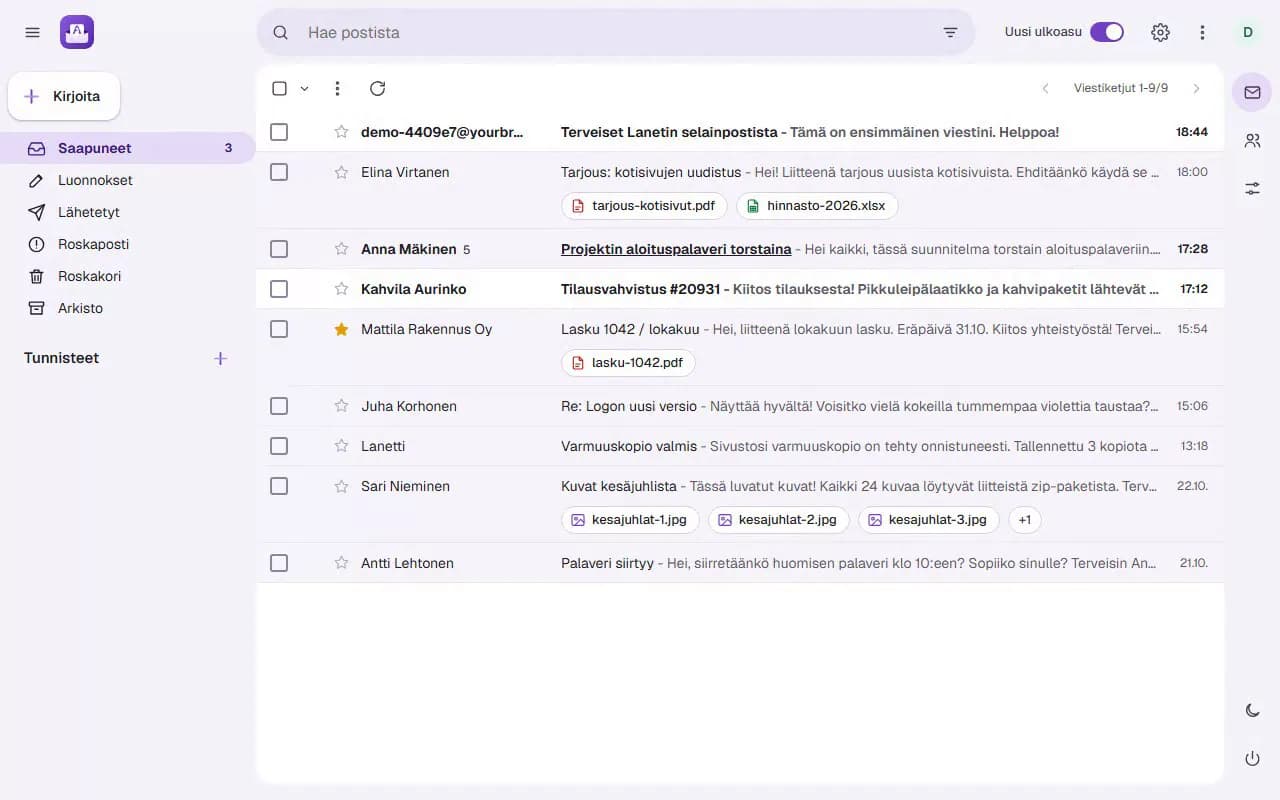
Task: Click the Kirjoita compose button
Action: pos(64,96)
